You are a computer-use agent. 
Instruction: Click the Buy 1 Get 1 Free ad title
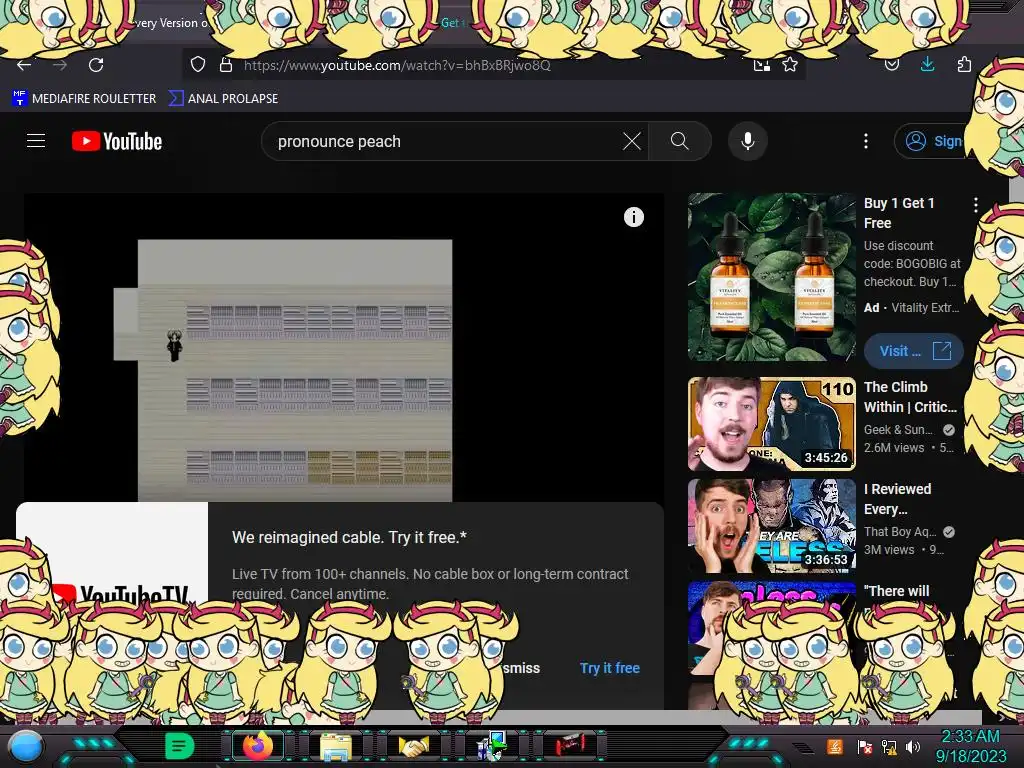(x=899, y=213)
